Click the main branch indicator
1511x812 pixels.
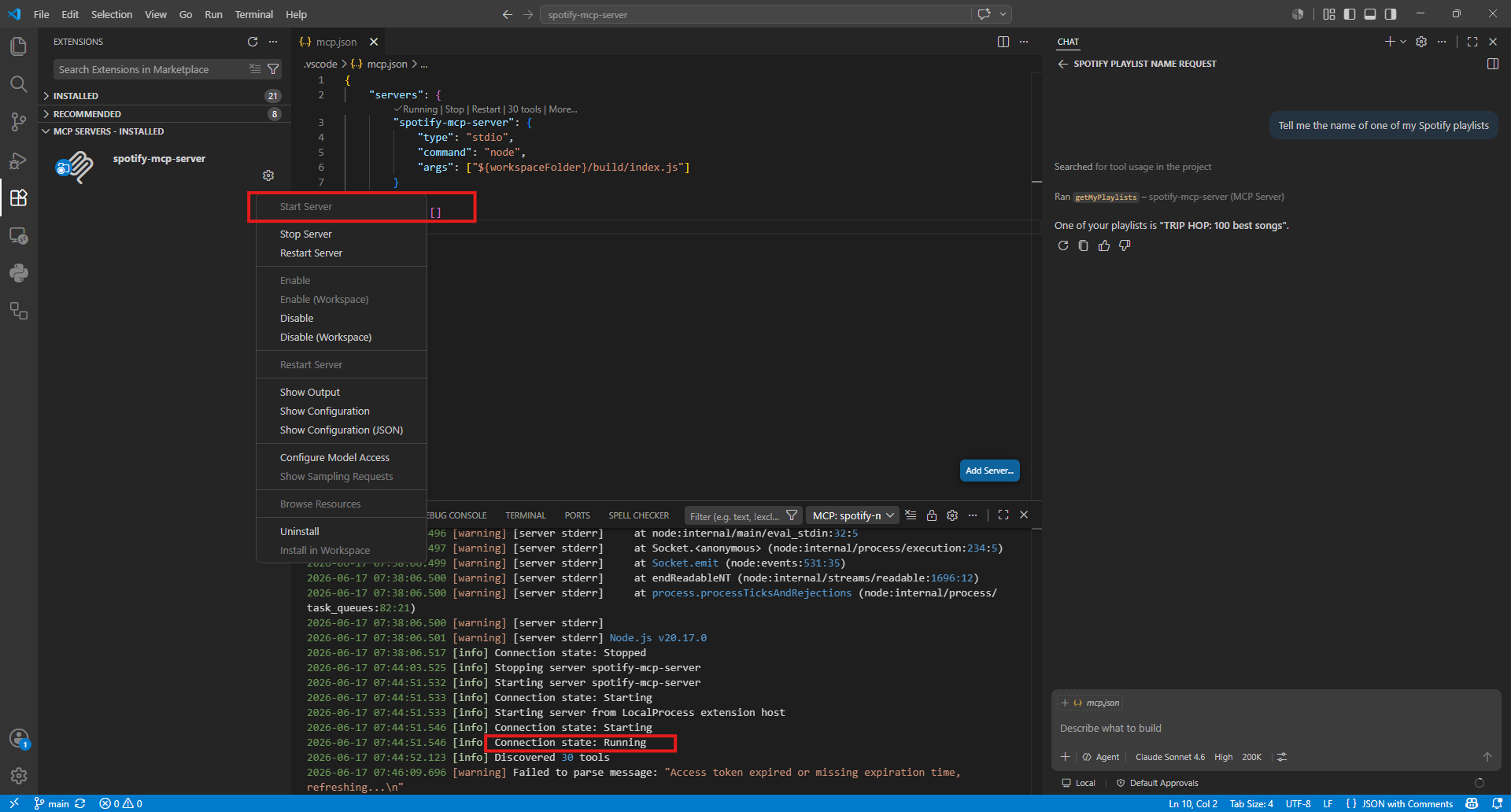(52, 803)
